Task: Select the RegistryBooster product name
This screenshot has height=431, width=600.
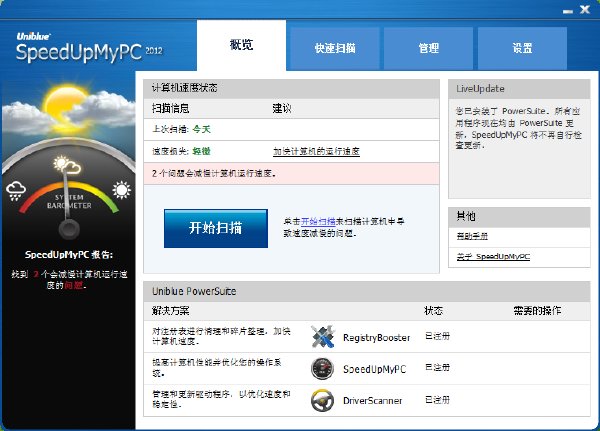Action: point(377,338)
